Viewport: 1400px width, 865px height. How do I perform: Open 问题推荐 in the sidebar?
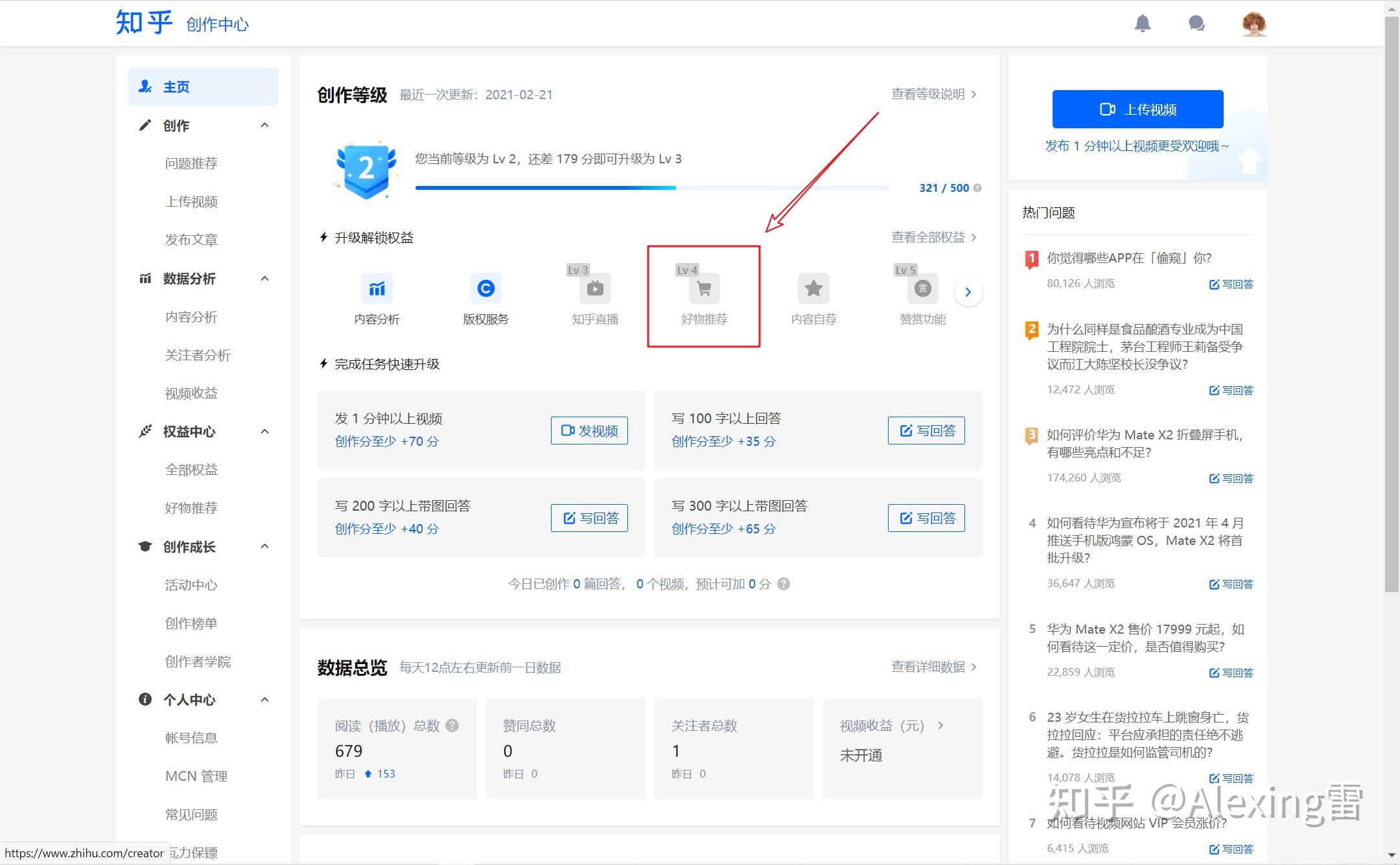pyautogui.click(x=191, y=163)
